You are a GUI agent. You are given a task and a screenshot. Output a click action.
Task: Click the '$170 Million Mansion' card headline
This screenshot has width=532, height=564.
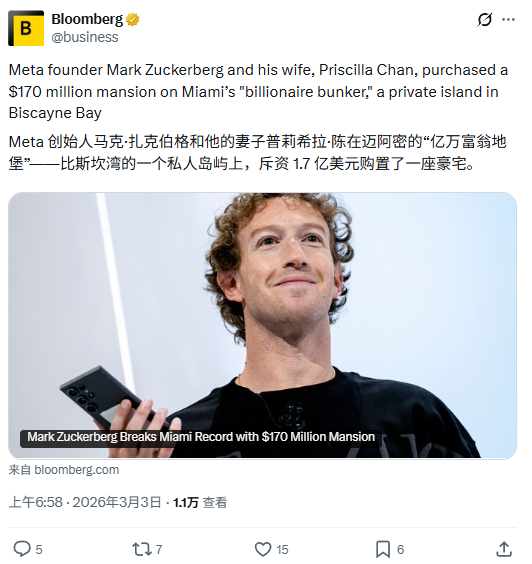click(201, 437)
